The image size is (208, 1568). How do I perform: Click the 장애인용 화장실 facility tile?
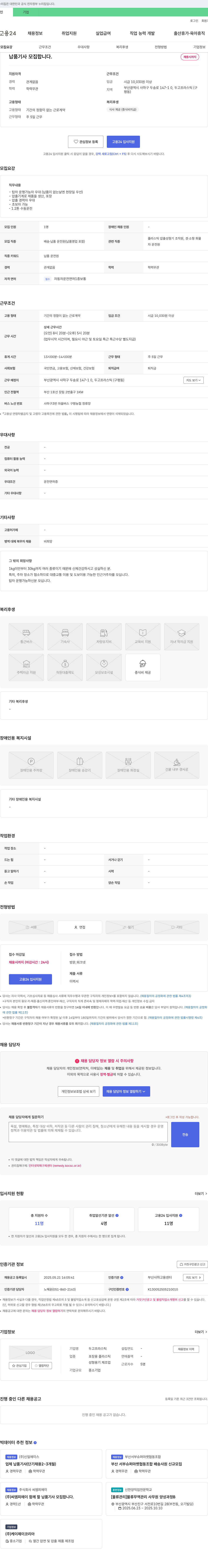click(128, 765)
